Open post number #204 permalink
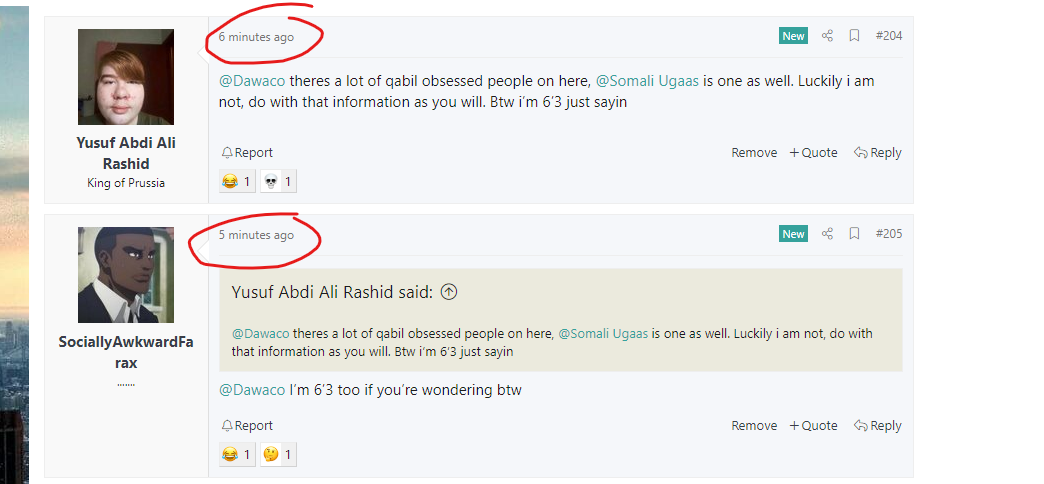 click(889, 36)
